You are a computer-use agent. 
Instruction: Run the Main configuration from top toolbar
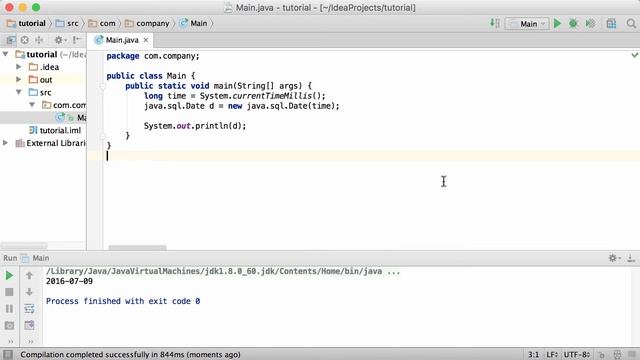[x=557, y=23]
